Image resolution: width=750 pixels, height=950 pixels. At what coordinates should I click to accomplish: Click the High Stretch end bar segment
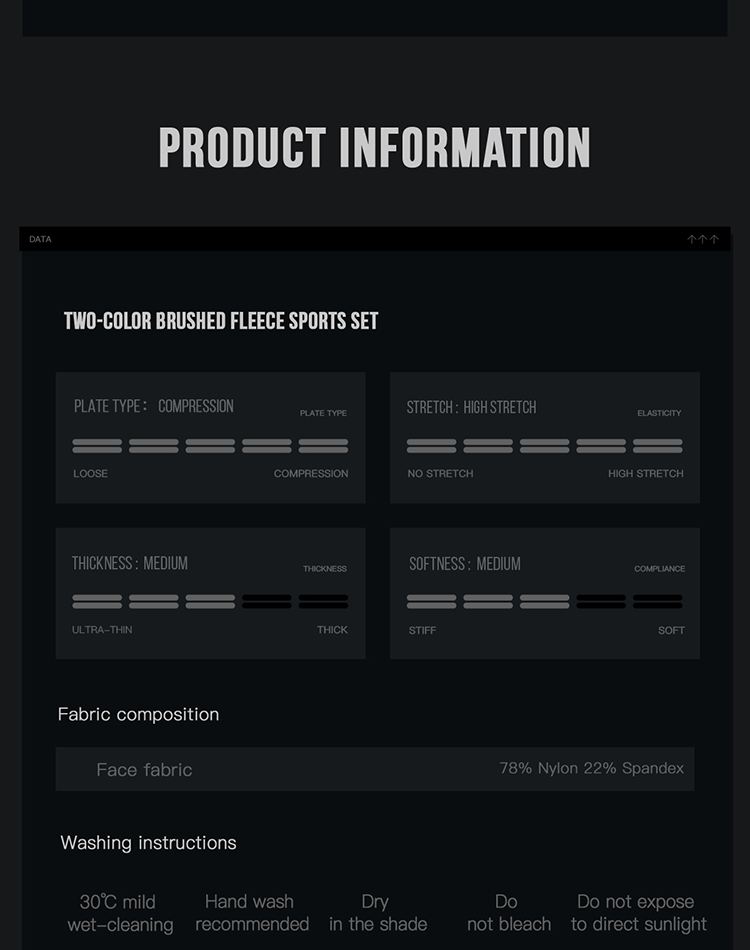(x=658, y=446)
